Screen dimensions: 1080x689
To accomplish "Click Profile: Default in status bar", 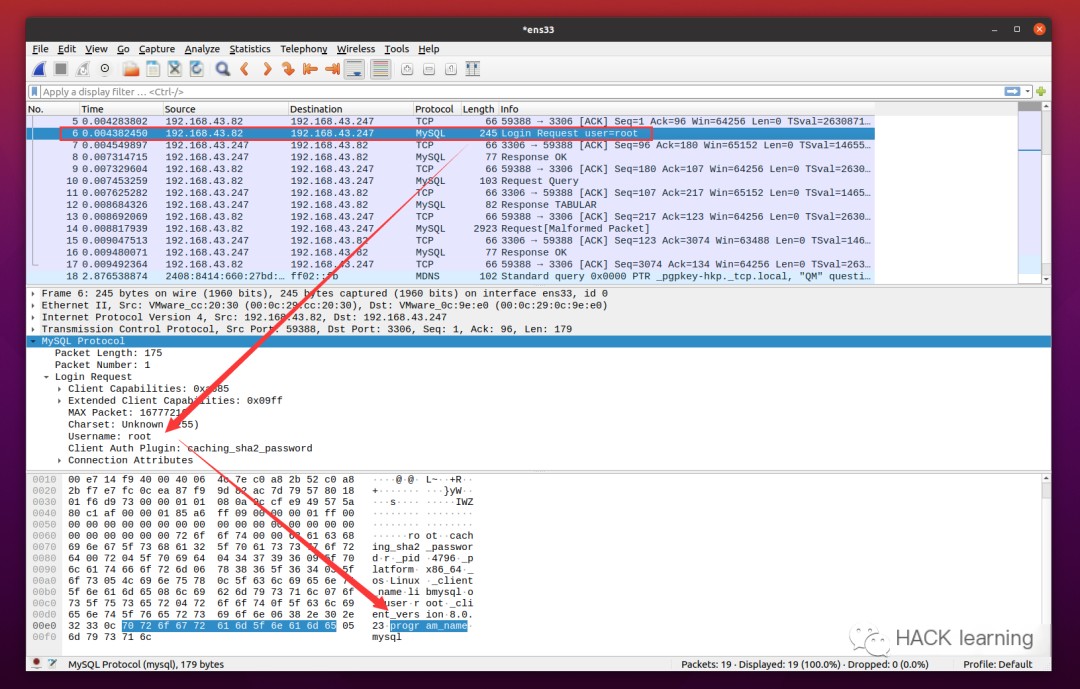I will 997,664.
